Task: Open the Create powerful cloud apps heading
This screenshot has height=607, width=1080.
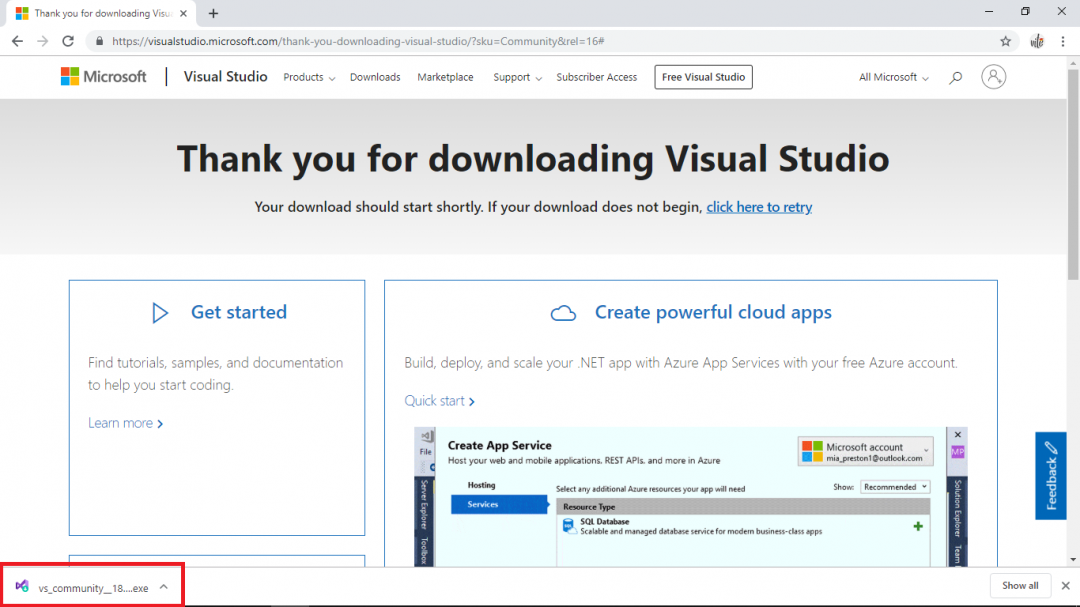Action: coord(713,312)
